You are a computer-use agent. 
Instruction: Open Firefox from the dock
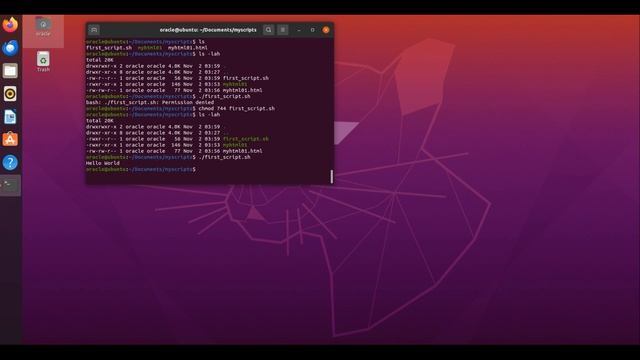point(10,24)
